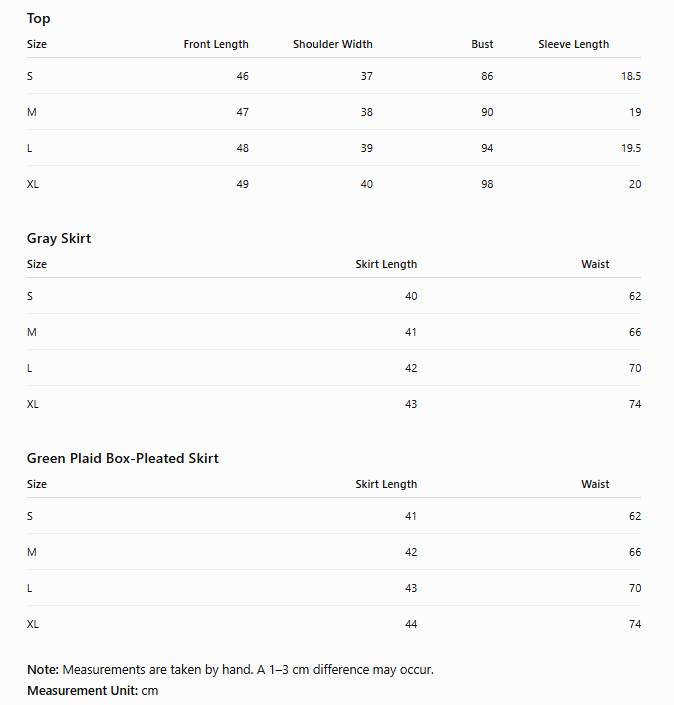Click the Top table heading
Screen dimensions: 674x705
(39, 19)
